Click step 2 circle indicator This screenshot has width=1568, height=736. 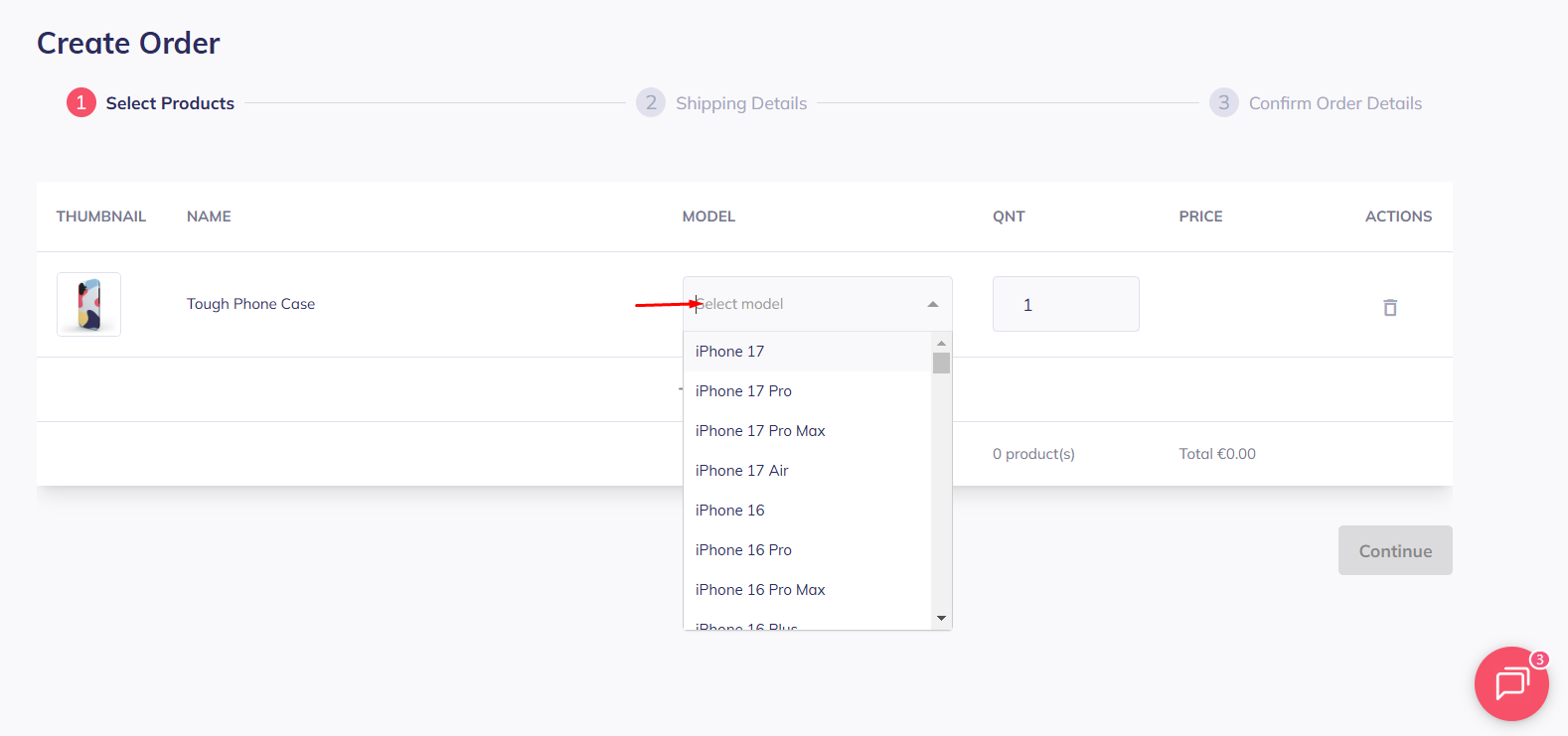coord(651,102)
